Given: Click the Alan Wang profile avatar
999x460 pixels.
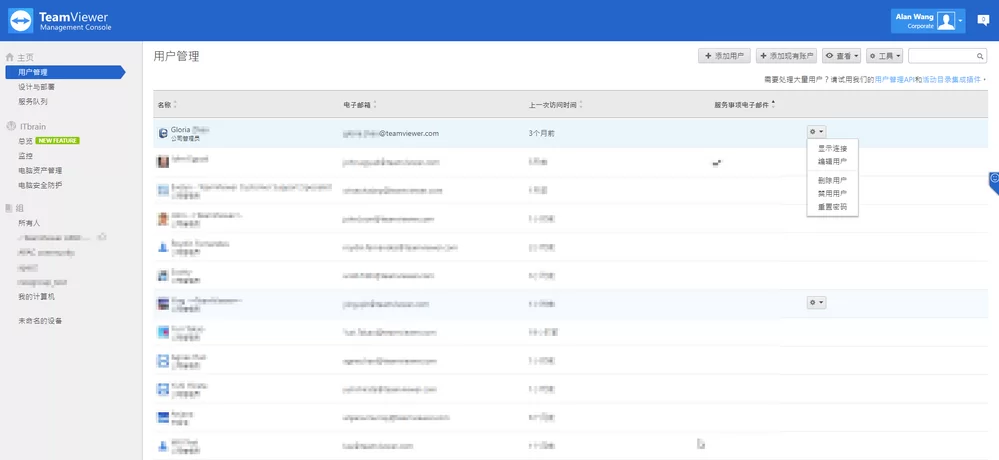Looking at the screenshot, I should coord(945,20).
